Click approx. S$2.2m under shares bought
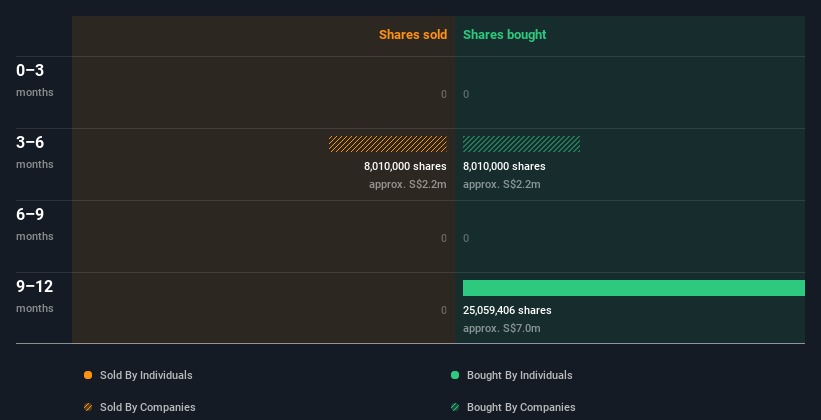Viewport: 821px width, 420px height. tap(502, 184)
